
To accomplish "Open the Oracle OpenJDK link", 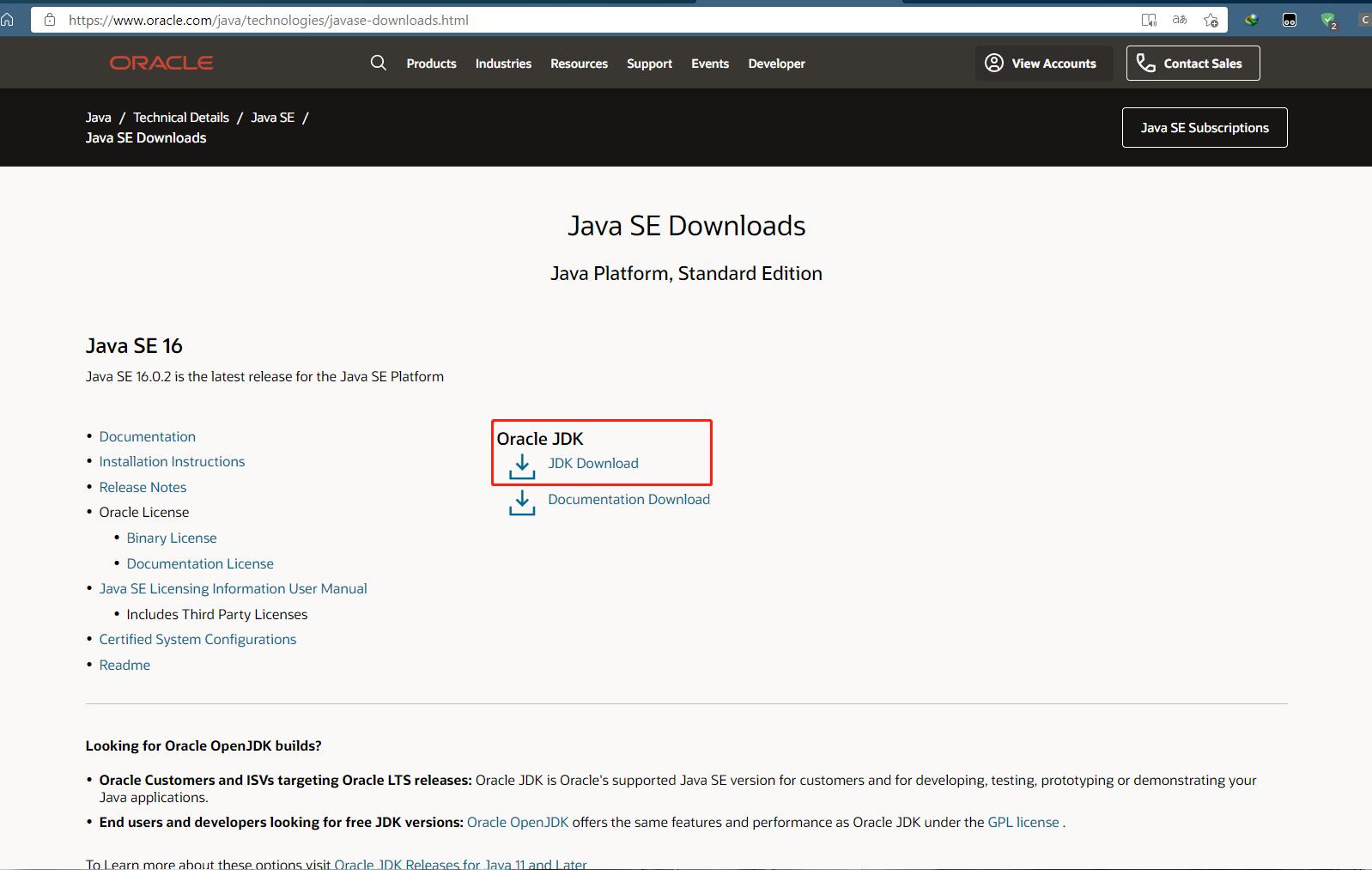I will point(518,822).
